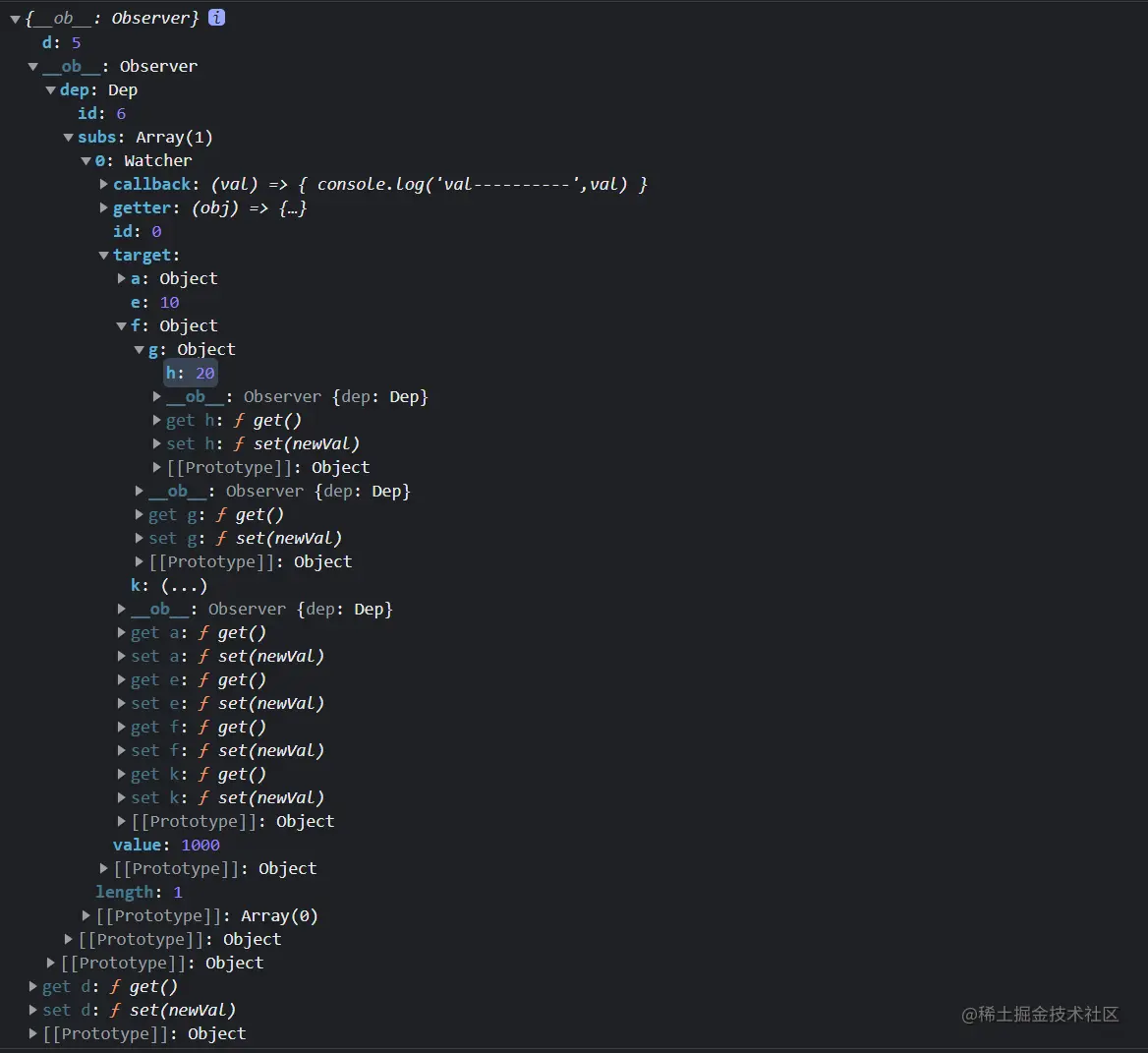The height and width of the screenshot is (1053, 1148).
Task: Expand [[Prototype]]: Object just above get d
Action: (x=50, y=963)
